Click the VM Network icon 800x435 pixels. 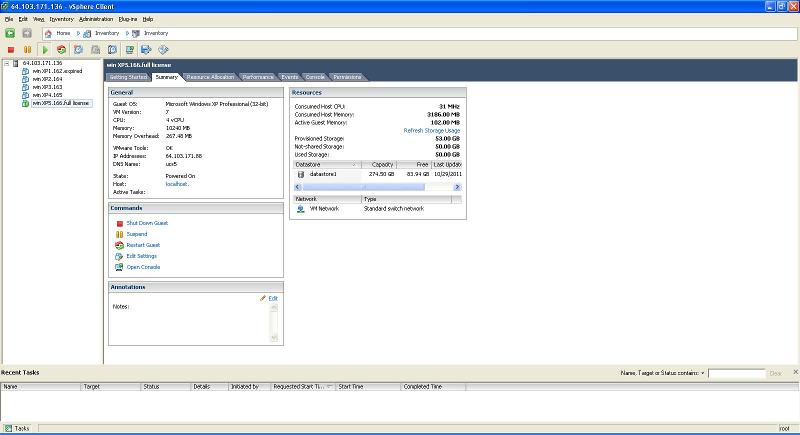coord(301,209)
